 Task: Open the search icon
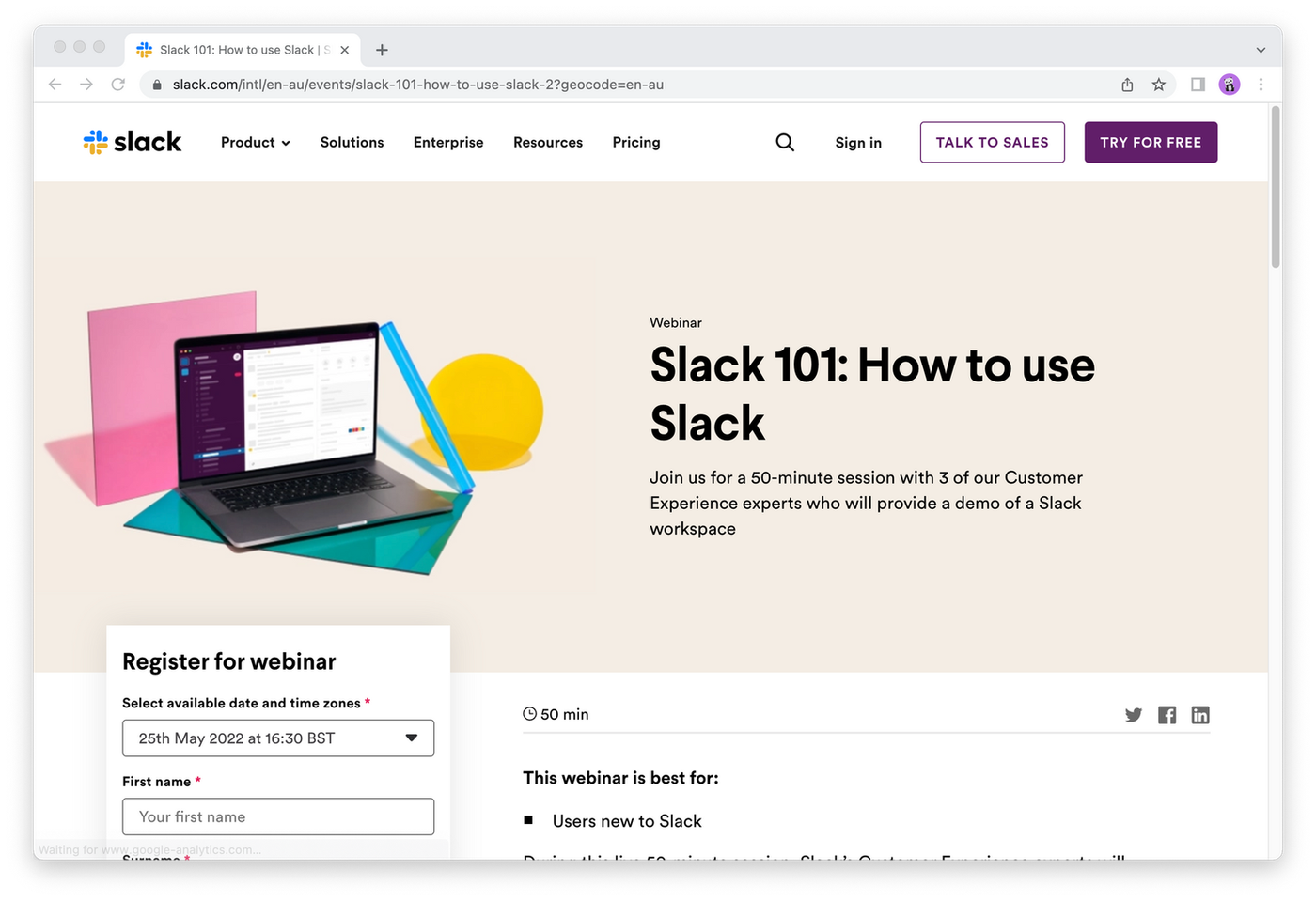click(x=785, y=142)
